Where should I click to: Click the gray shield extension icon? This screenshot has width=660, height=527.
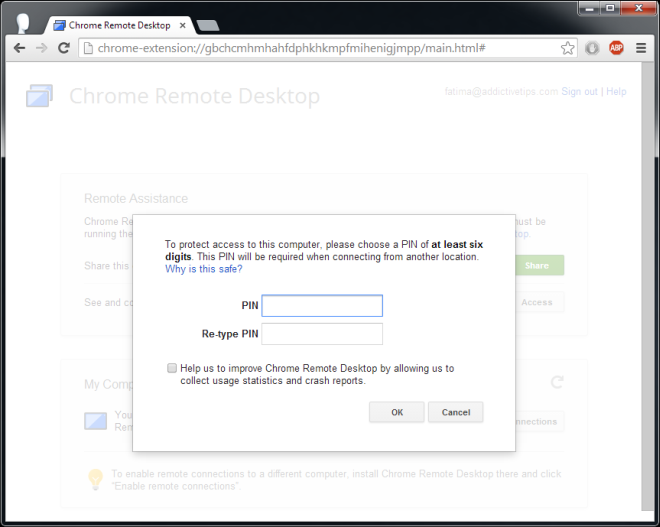(592, 48)
